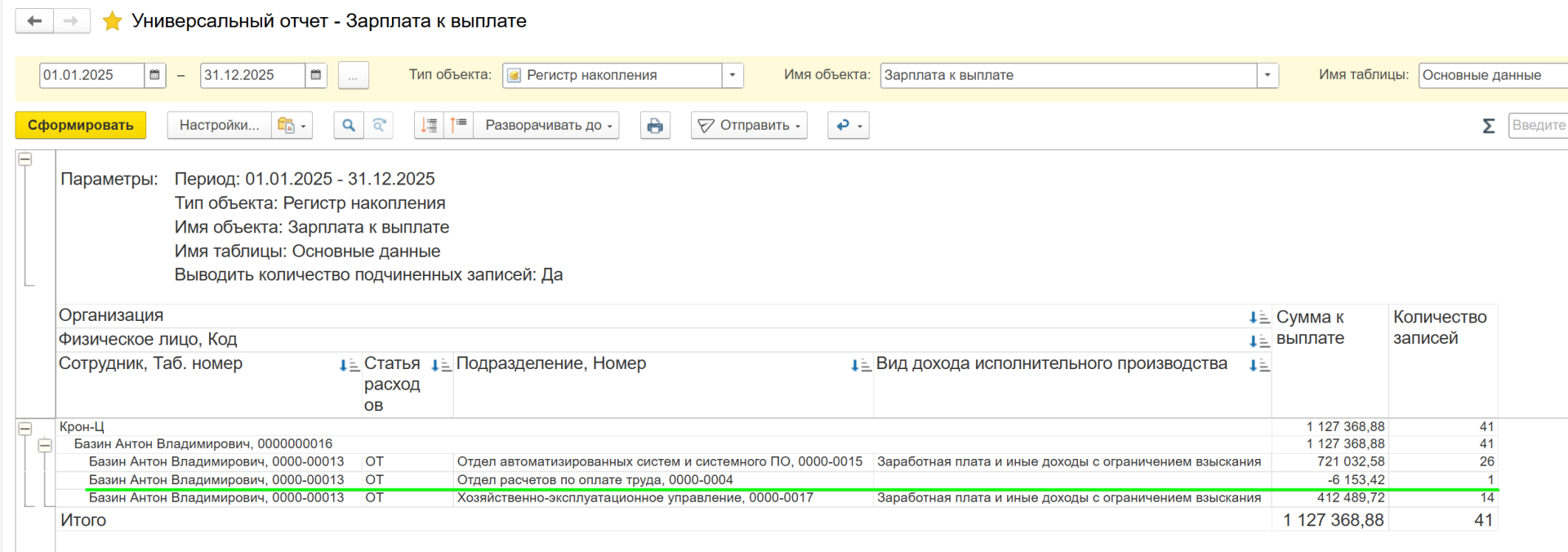Screen dimensions: 1568x552
Task: Collapse all groups toolbar icon
Action: pyautogui.click(x=429, y=125)
